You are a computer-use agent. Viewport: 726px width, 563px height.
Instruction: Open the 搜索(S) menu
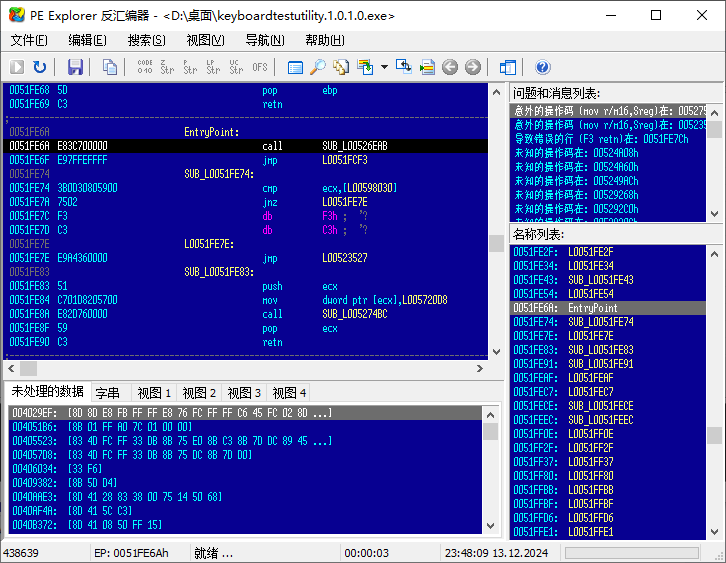click(x=147, y=40)
